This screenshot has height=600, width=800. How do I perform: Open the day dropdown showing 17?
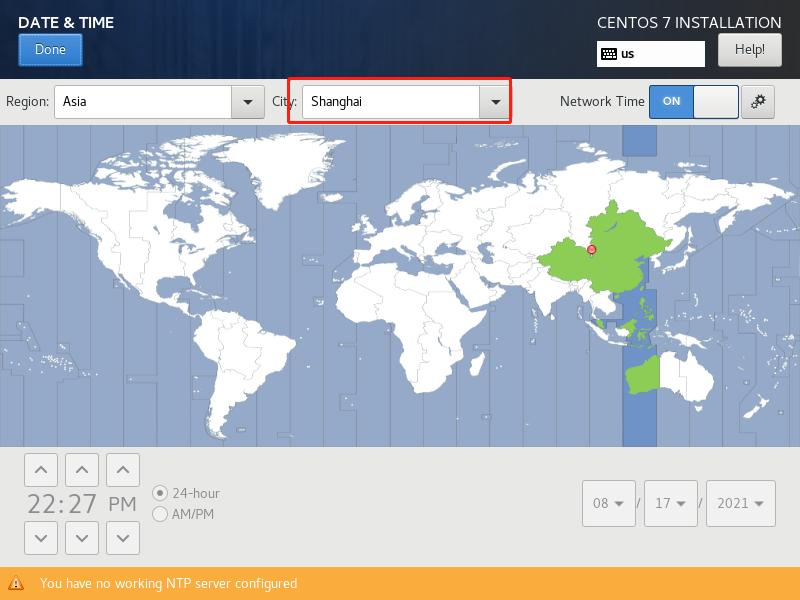click(670, 505)
